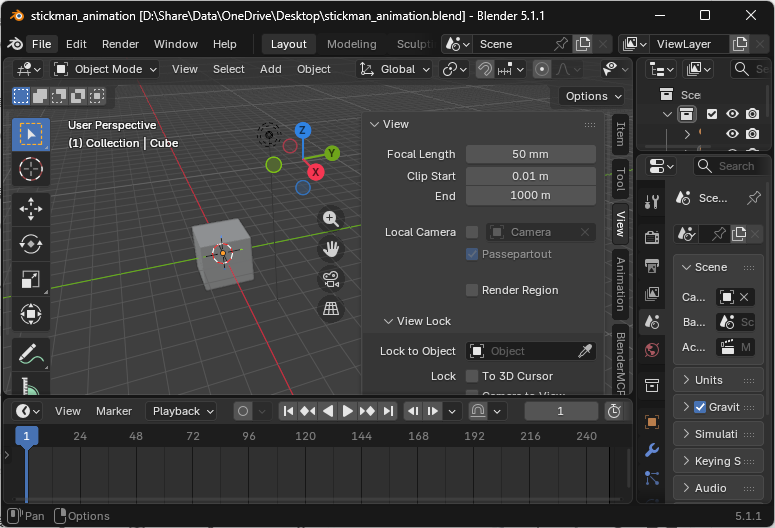Play the animation forward
The height and width of the screenshot is (528, 775).
347,411
